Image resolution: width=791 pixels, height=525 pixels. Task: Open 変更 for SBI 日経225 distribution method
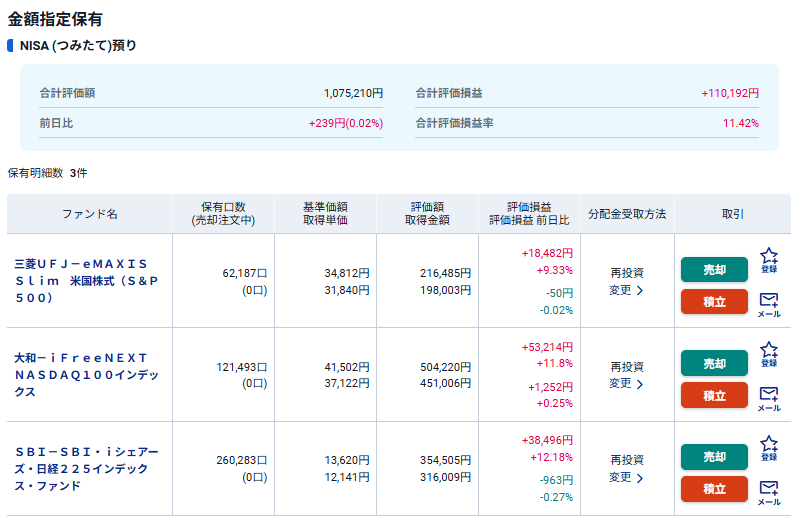(626, 477)
